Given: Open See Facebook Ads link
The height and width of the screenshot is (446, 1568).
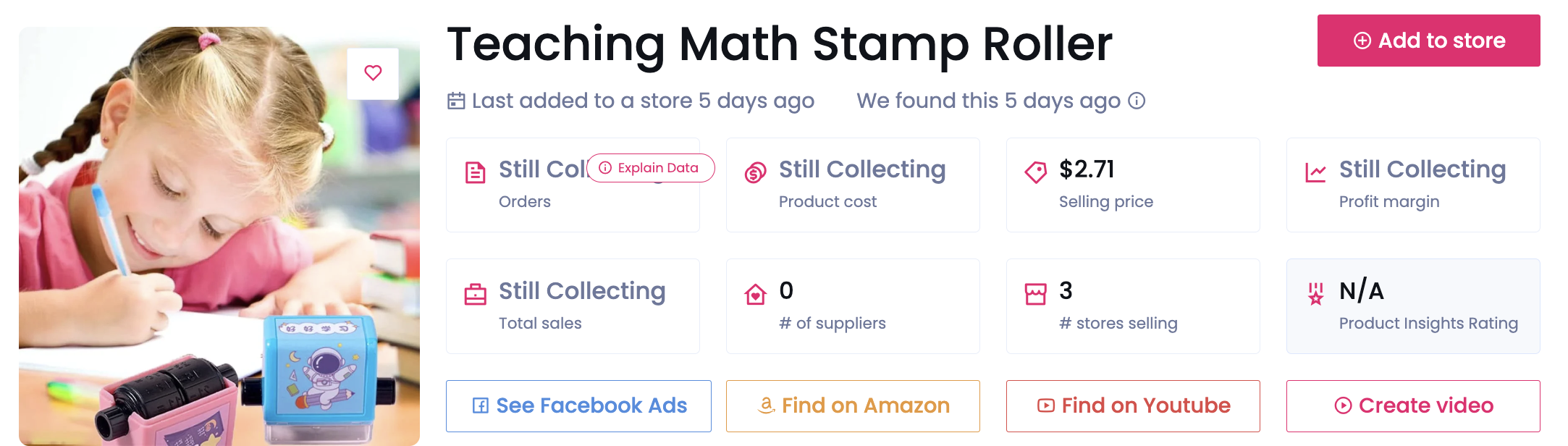Looking at the screenshot, I should pyautogui.click(x=578, y=405).
